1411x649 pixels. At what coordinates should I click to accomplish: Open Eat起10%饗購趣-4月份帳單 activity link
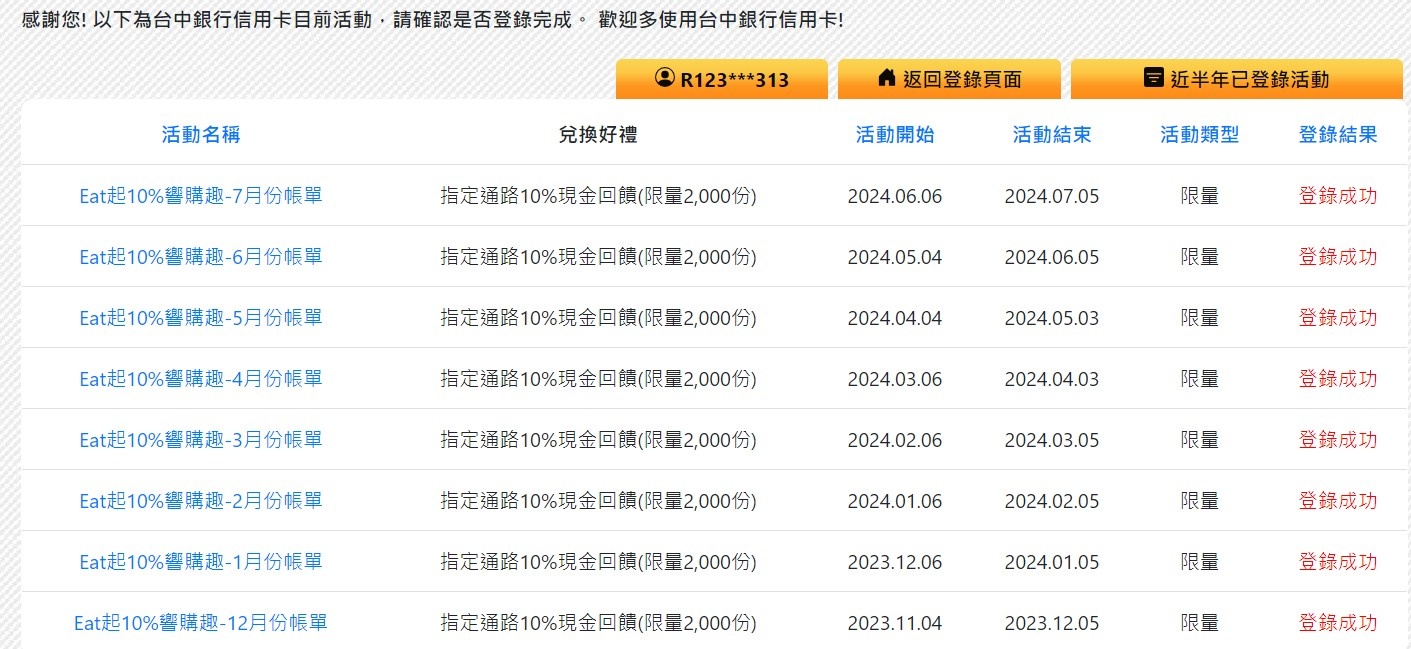pyautogui.click(x=201, y=379)
